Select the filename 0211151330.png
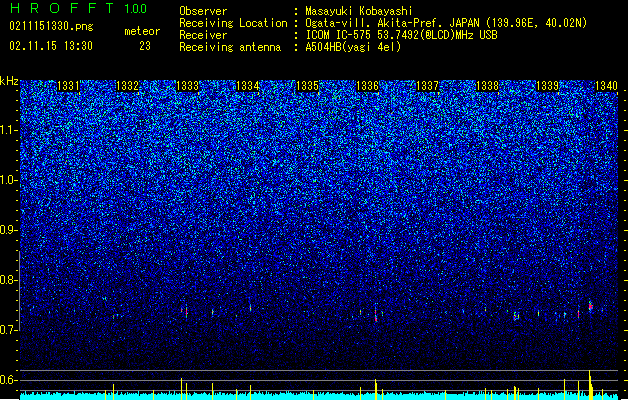This screenshot has width=629, height=400. (x=51, y=26)
